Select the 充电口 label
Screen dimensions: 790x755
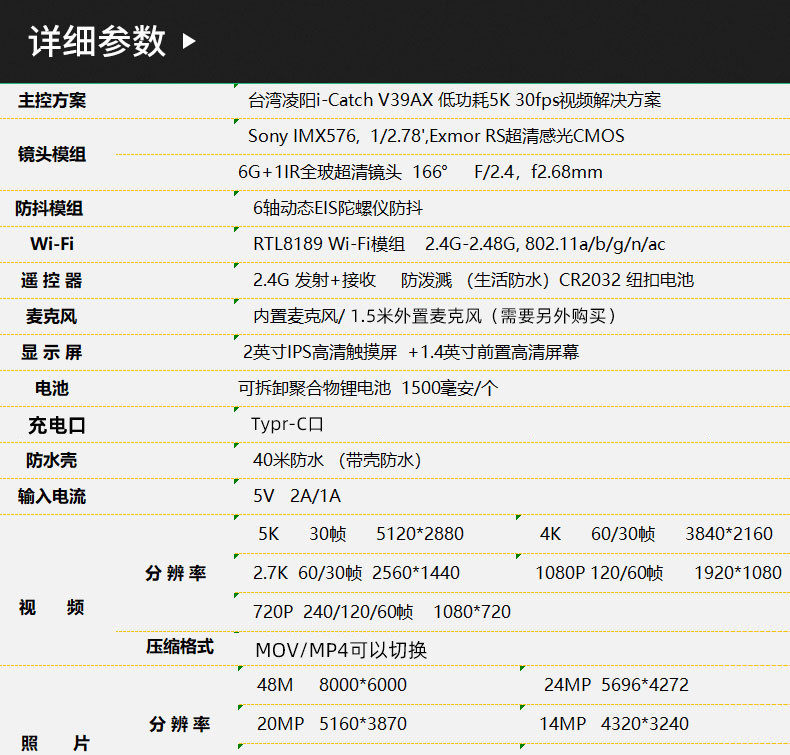[57, 426]
